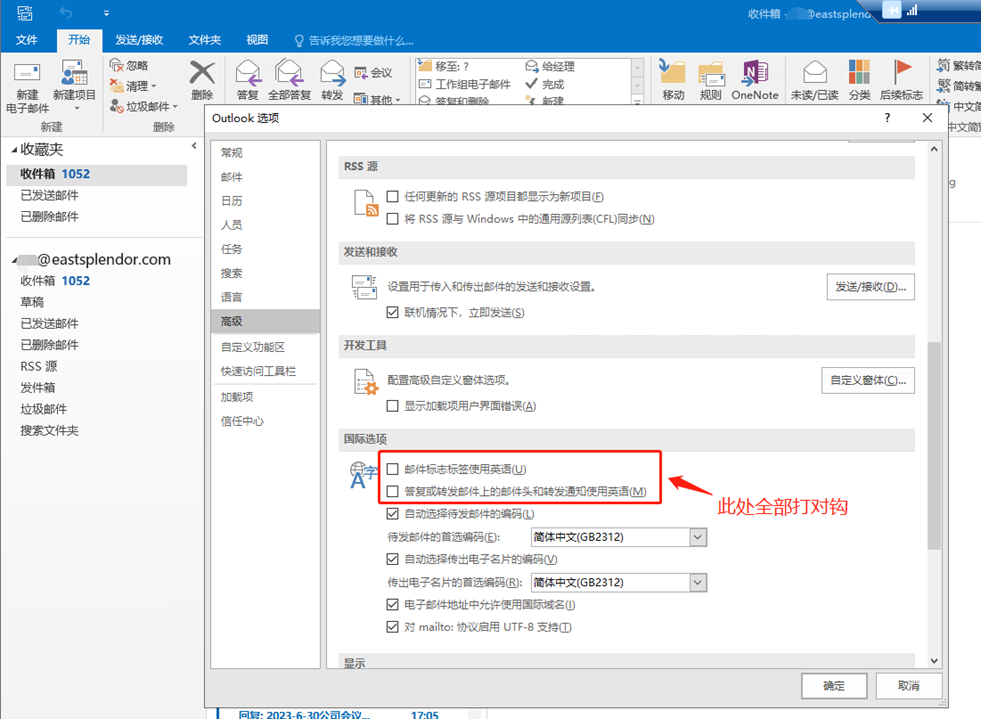
Task: Switch to the 发送/接收 ribbon tab
Action: [139, 40]
